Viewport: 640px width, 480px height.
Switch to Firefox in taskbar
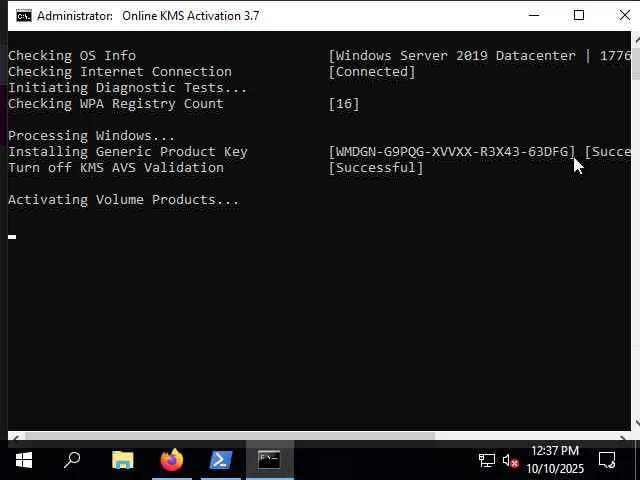[172, 460]
